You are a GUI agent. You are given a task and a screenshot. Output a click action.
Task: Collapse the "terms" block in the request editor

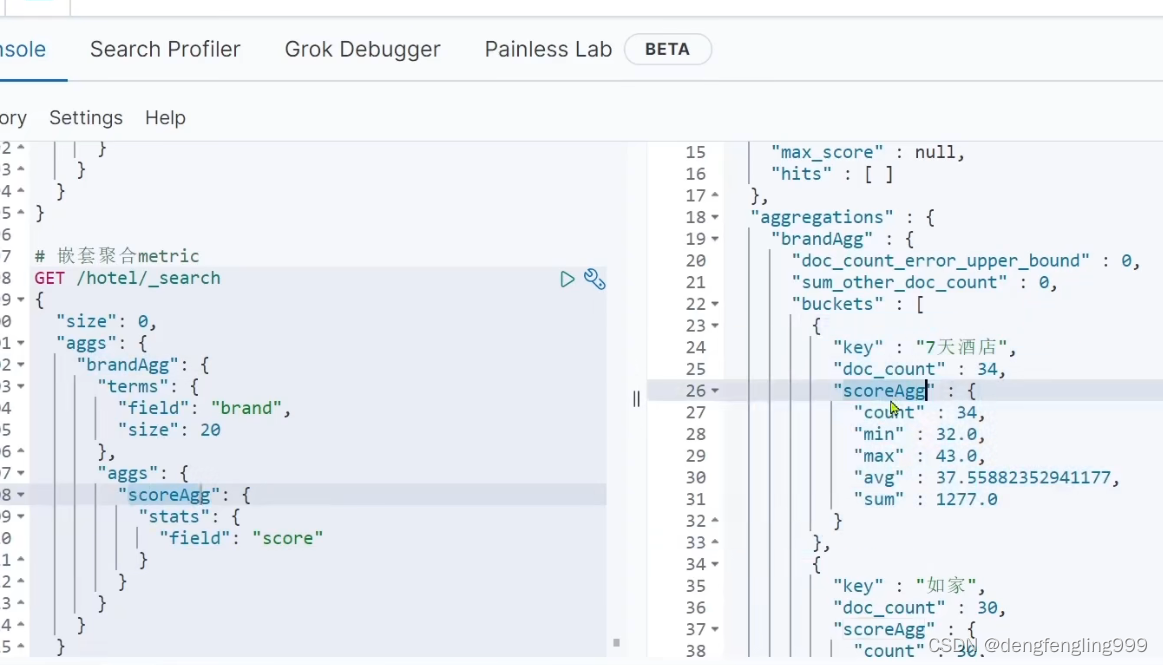(x=21, y=387)
